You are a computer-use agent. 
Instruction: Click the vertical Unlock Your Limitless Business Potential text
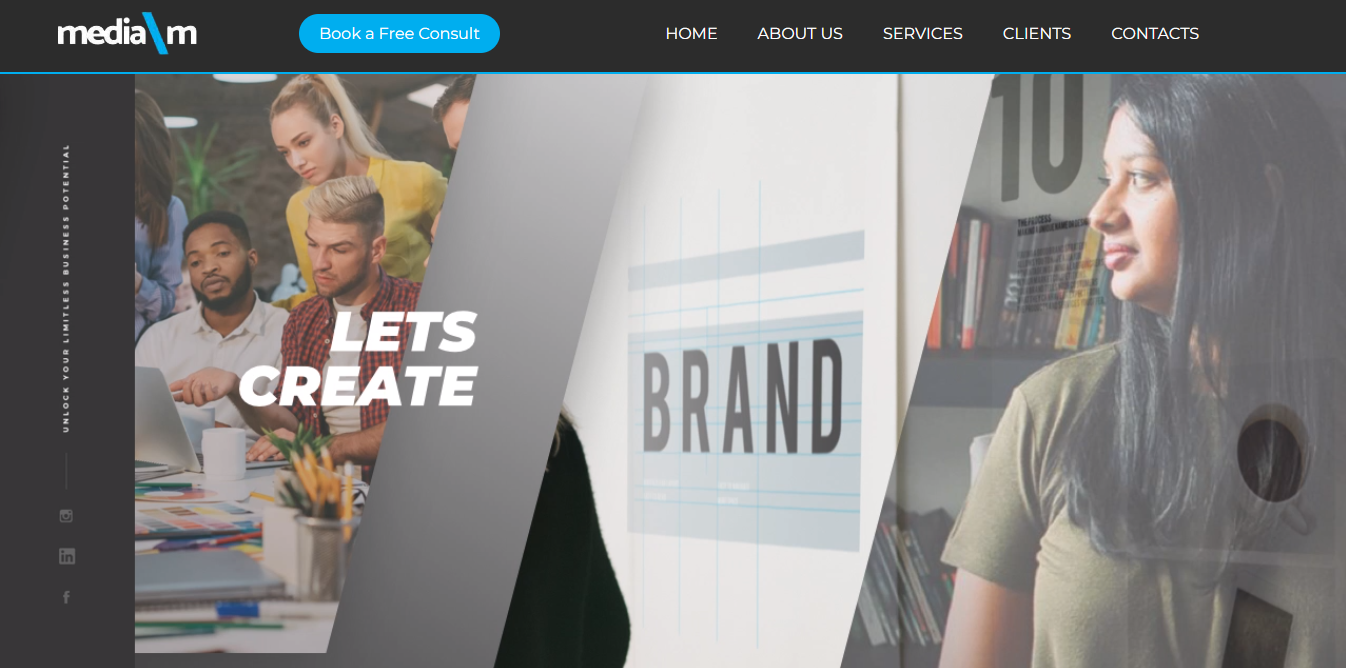pos(66,288)
